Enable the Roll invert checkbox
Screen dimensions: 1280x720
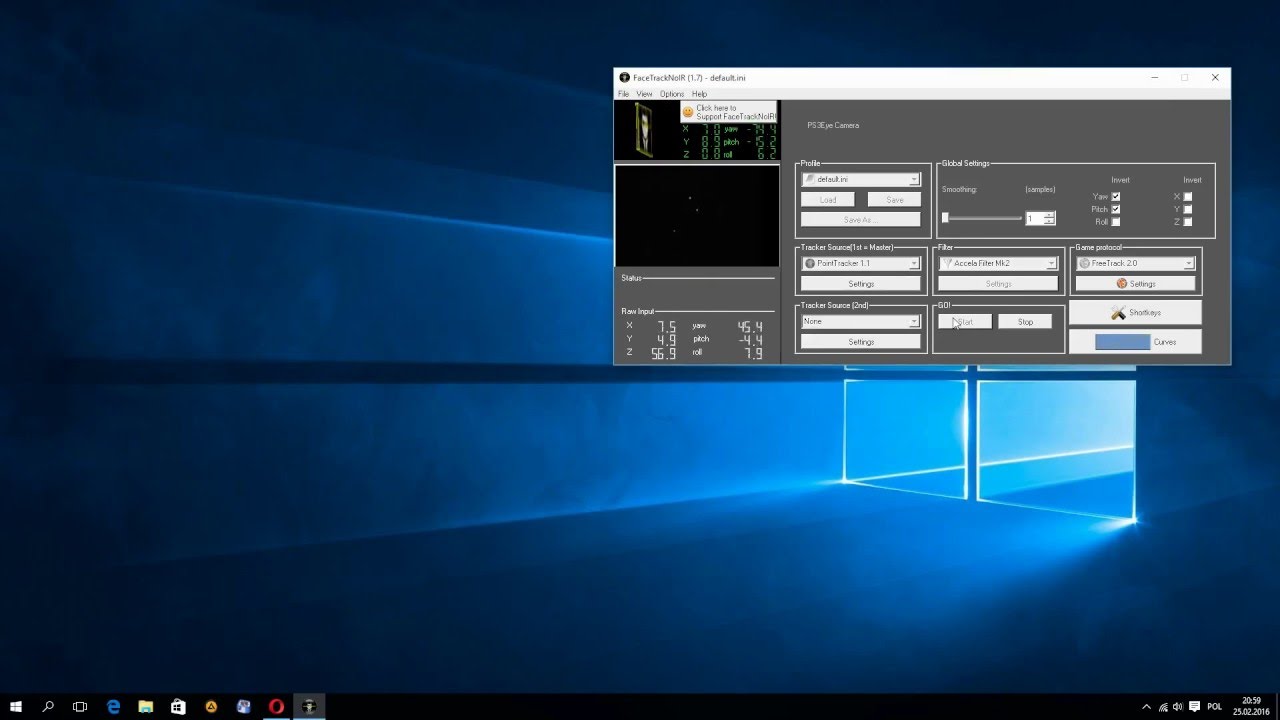click(1116, 222)
